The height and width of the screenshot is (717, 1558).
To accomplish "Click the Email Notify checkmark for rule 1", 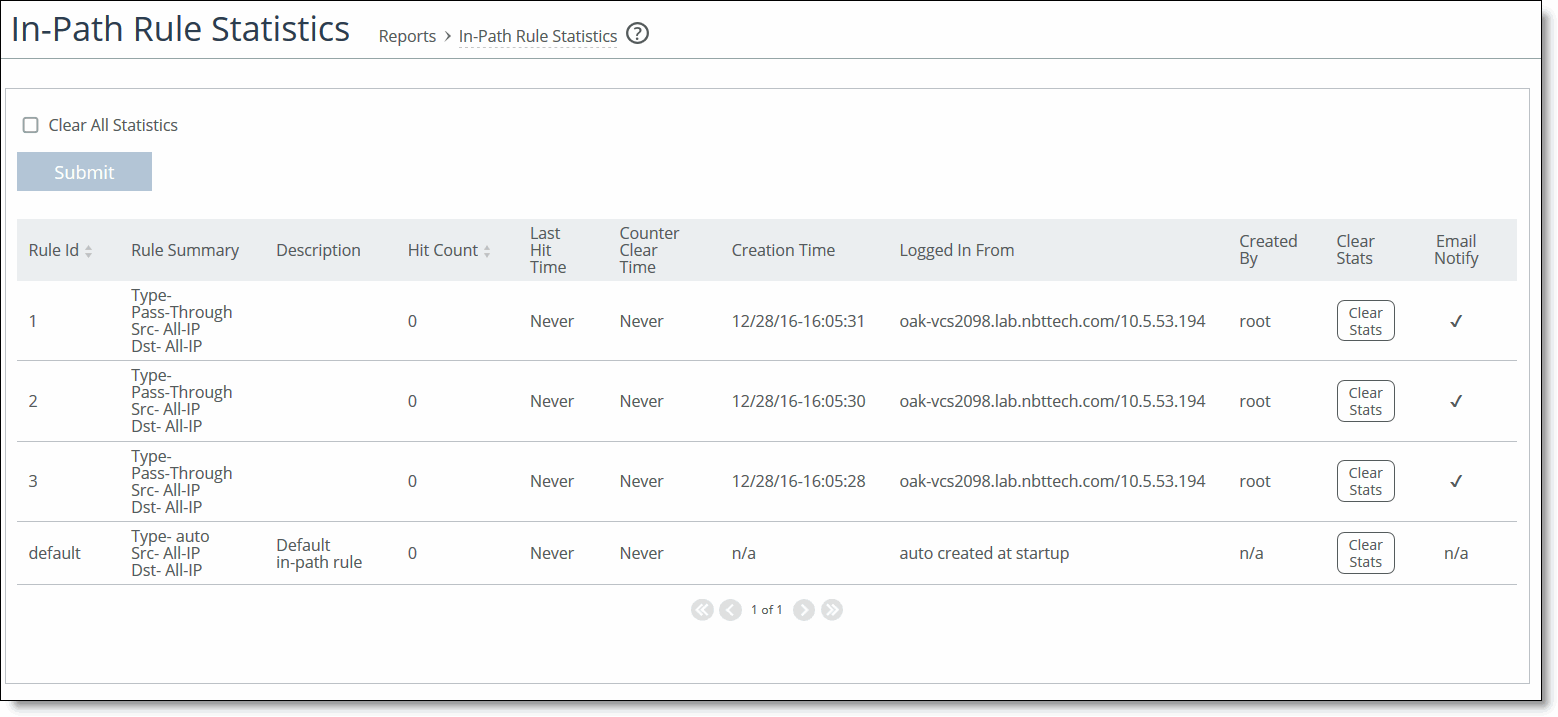I will (x=1456, y=320).
